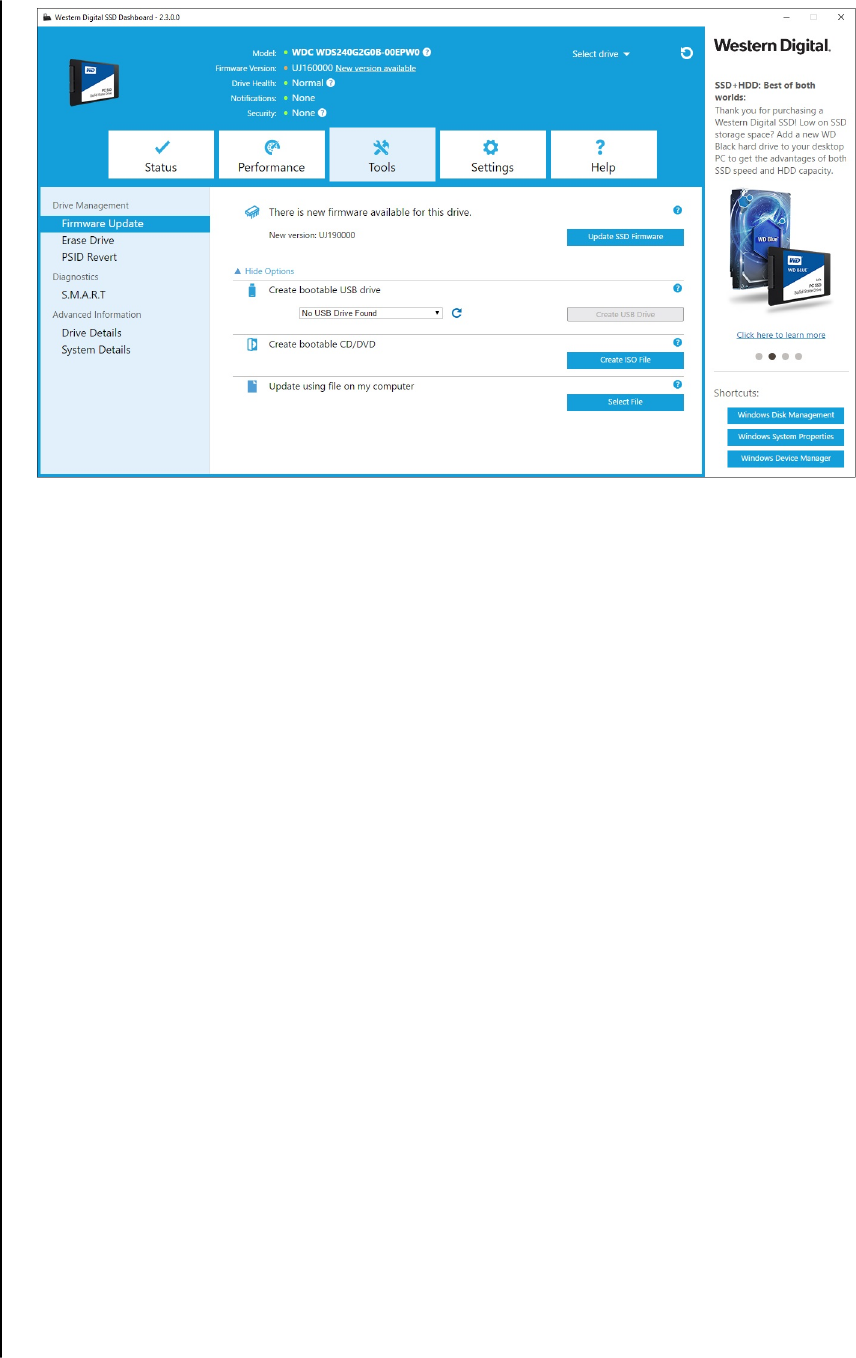Click the WD SSD drive thumbnail
This screenshot has width=856, height=1358.
click(x=93, y=82)
